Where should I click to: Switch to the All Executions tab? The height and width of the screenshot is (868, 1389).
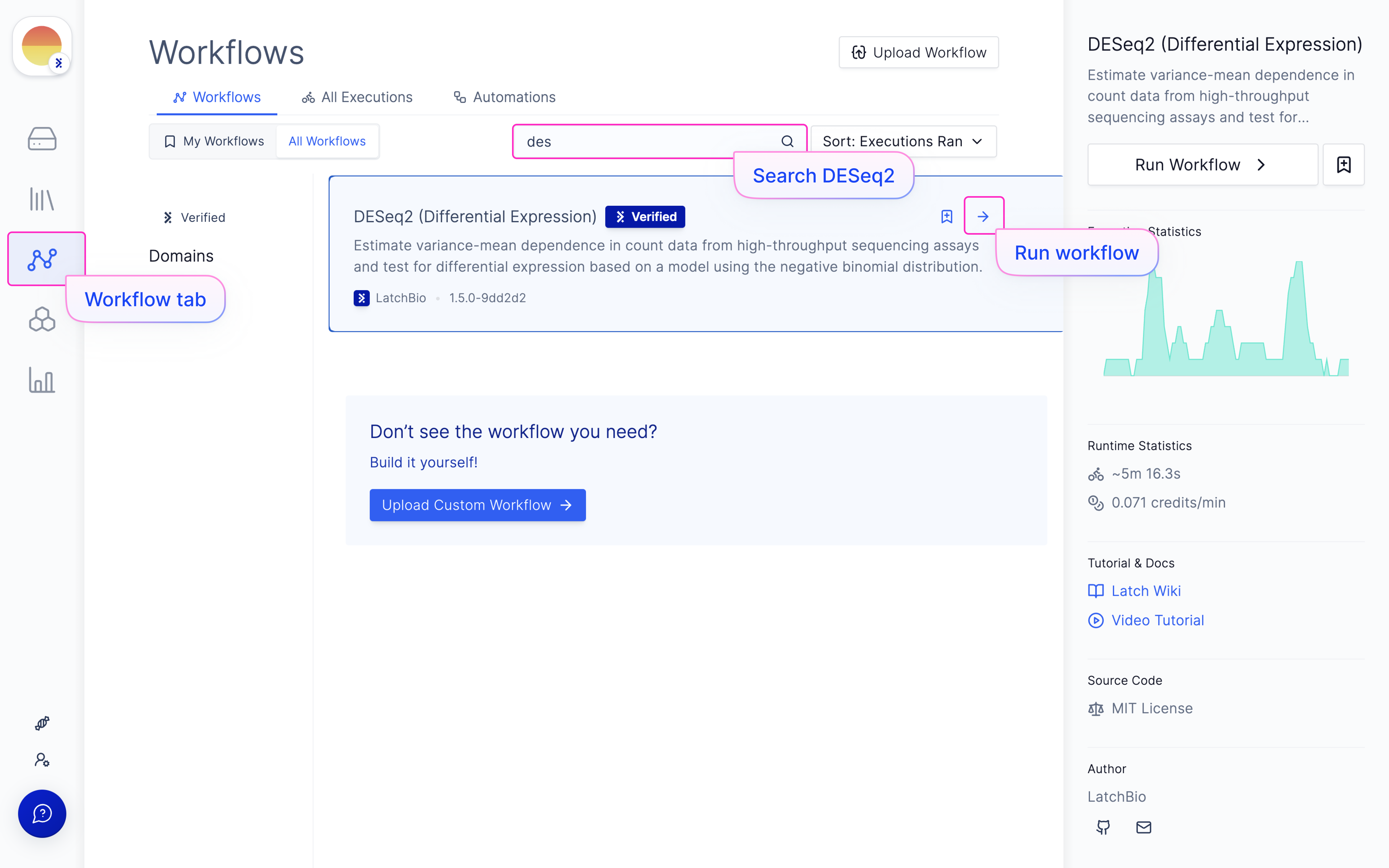point(357,97)
